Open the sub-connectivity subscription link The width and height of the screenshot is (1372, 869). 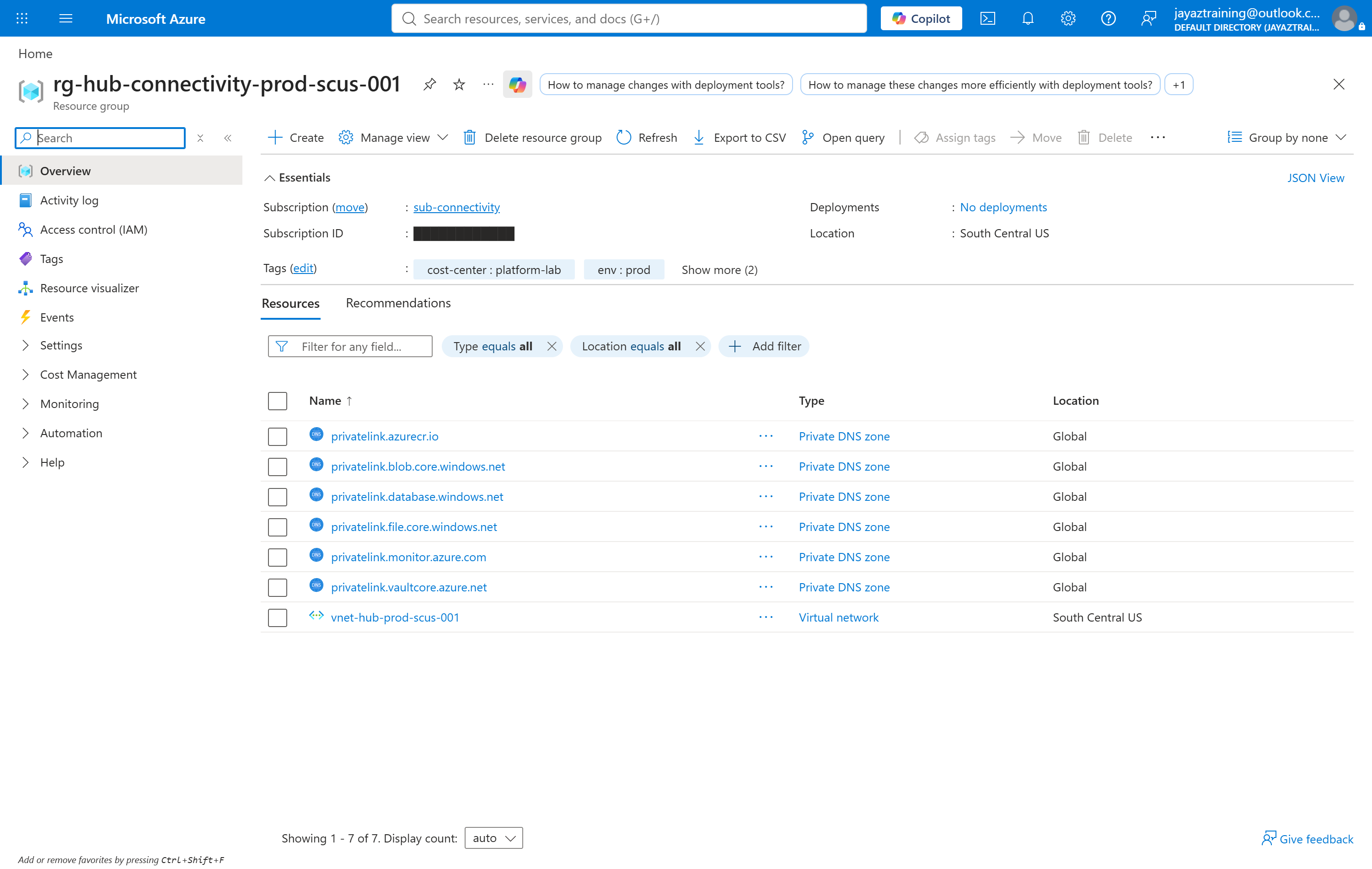pos(456,207)
